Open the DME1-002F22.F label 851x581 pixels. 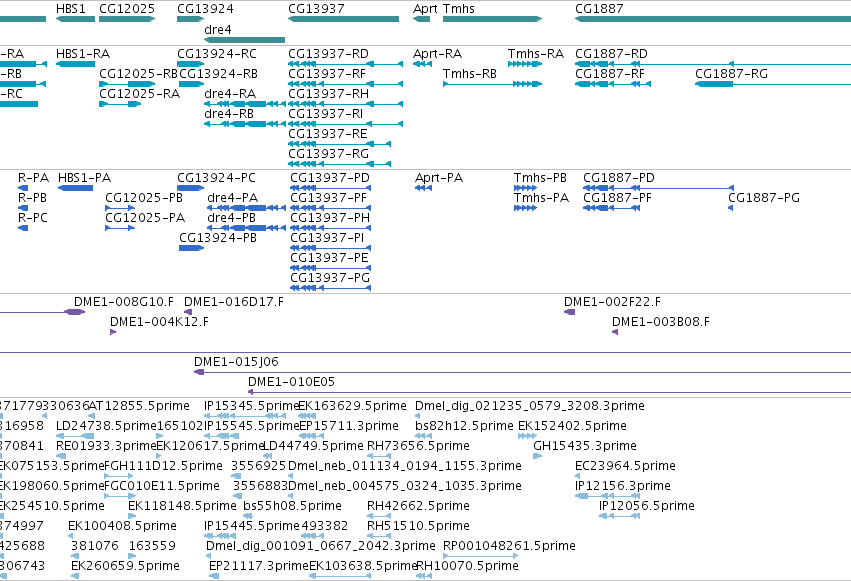612,302
